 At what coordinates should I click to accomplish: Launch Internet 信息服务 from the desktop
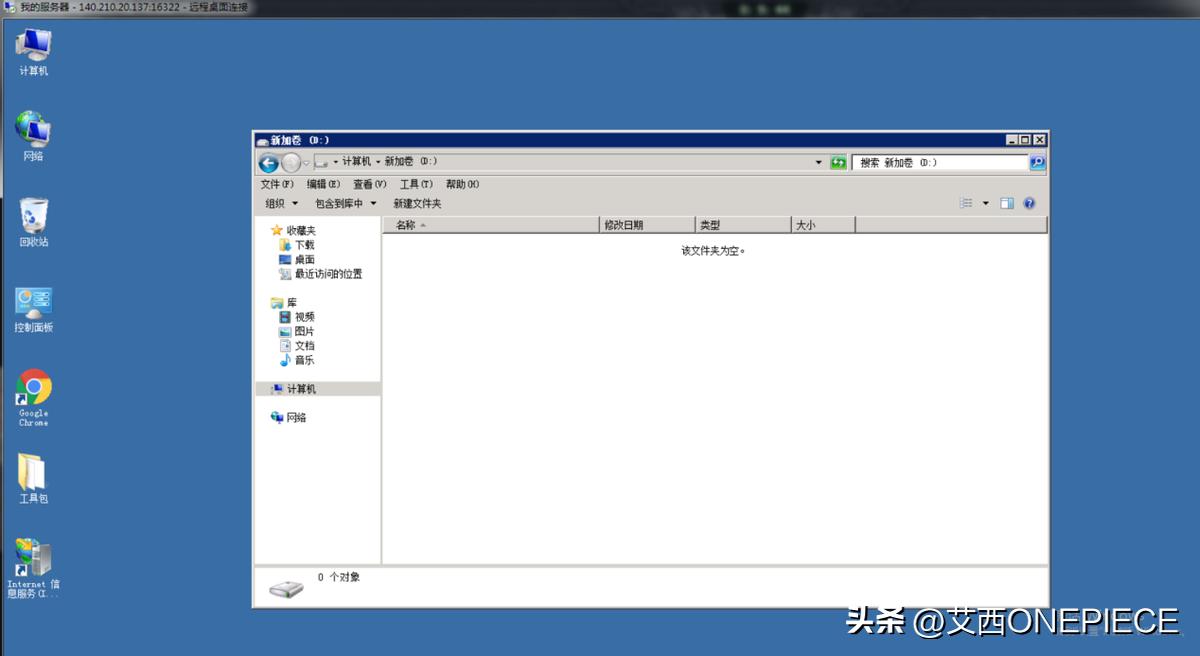[x=33, y=557]
